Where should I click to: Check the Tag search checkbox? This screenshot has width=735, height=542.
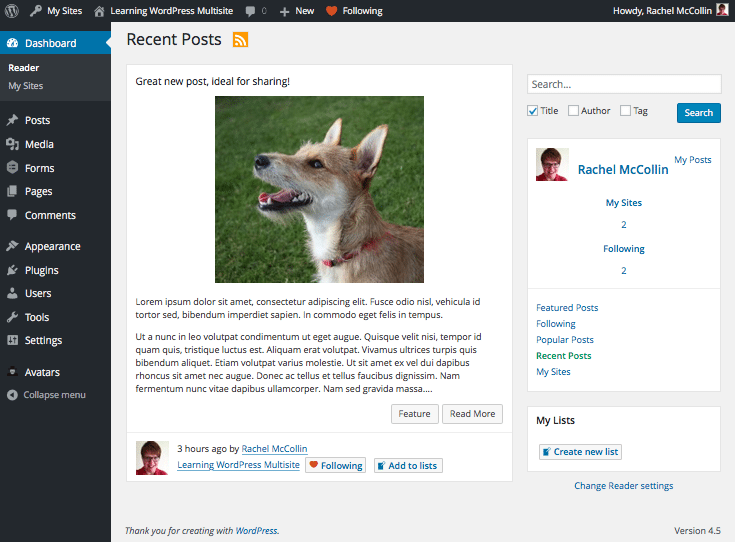click(x=625, y=111)
